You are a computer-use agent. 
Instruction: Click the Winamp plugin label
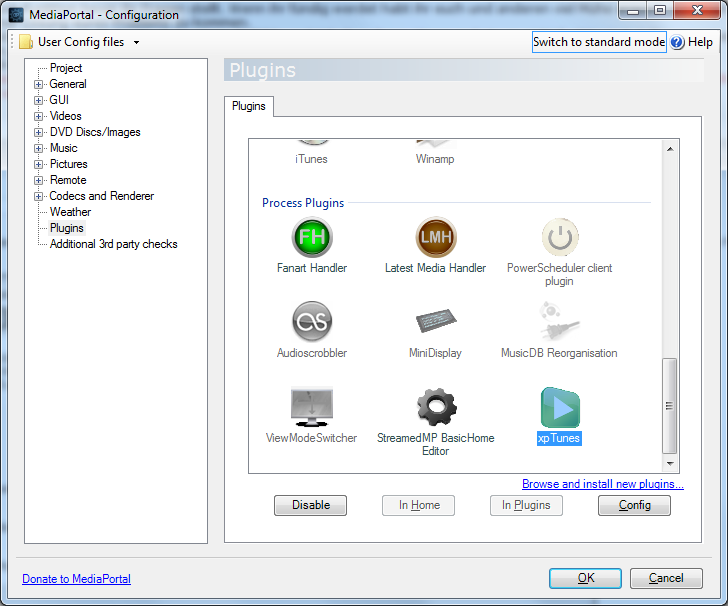pyautogui.click(x=435, y=159)
